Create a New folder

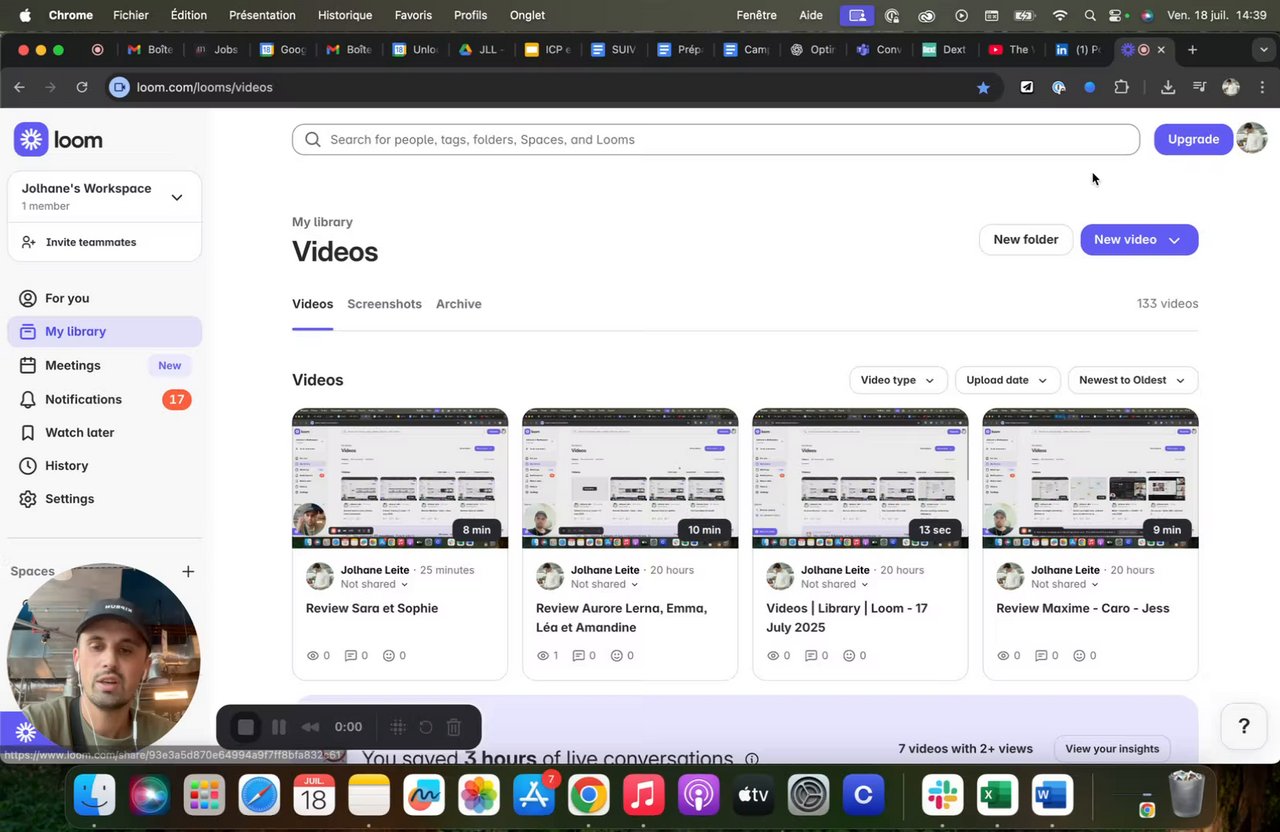1026,240
